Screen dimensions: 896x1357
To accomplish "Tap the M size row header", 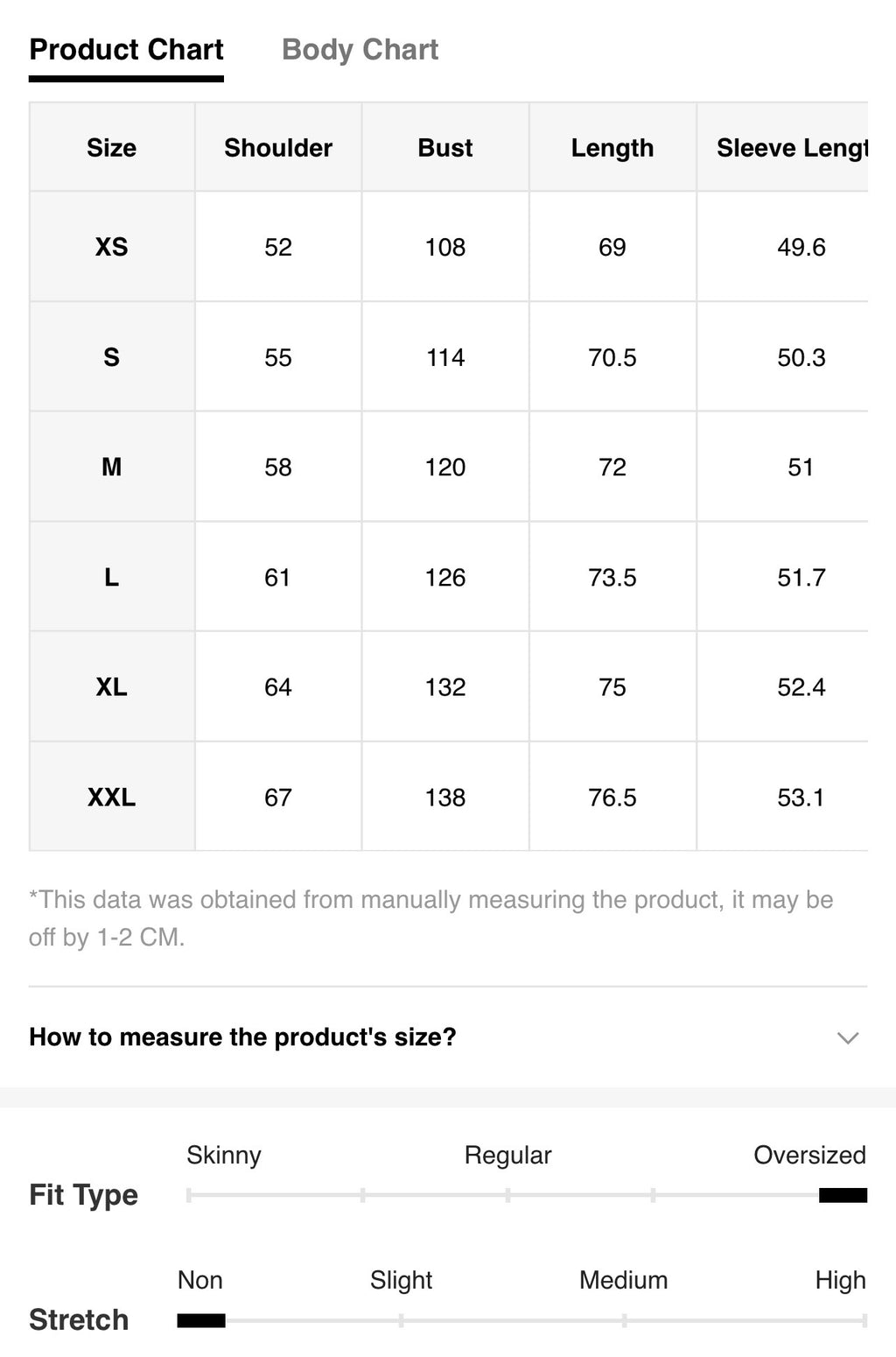I will [x=112, y=467].
